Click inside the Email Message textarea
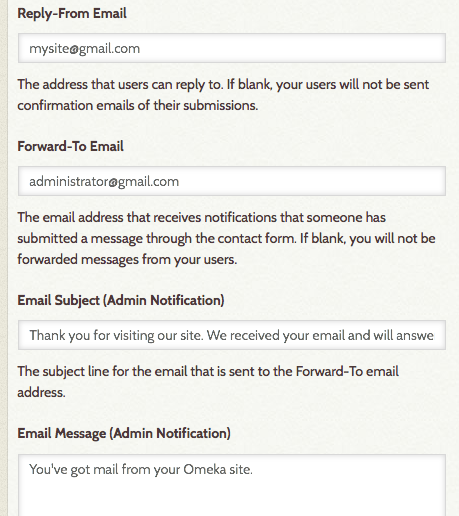Screen dimensions: 459x516 tap(232, 485)
